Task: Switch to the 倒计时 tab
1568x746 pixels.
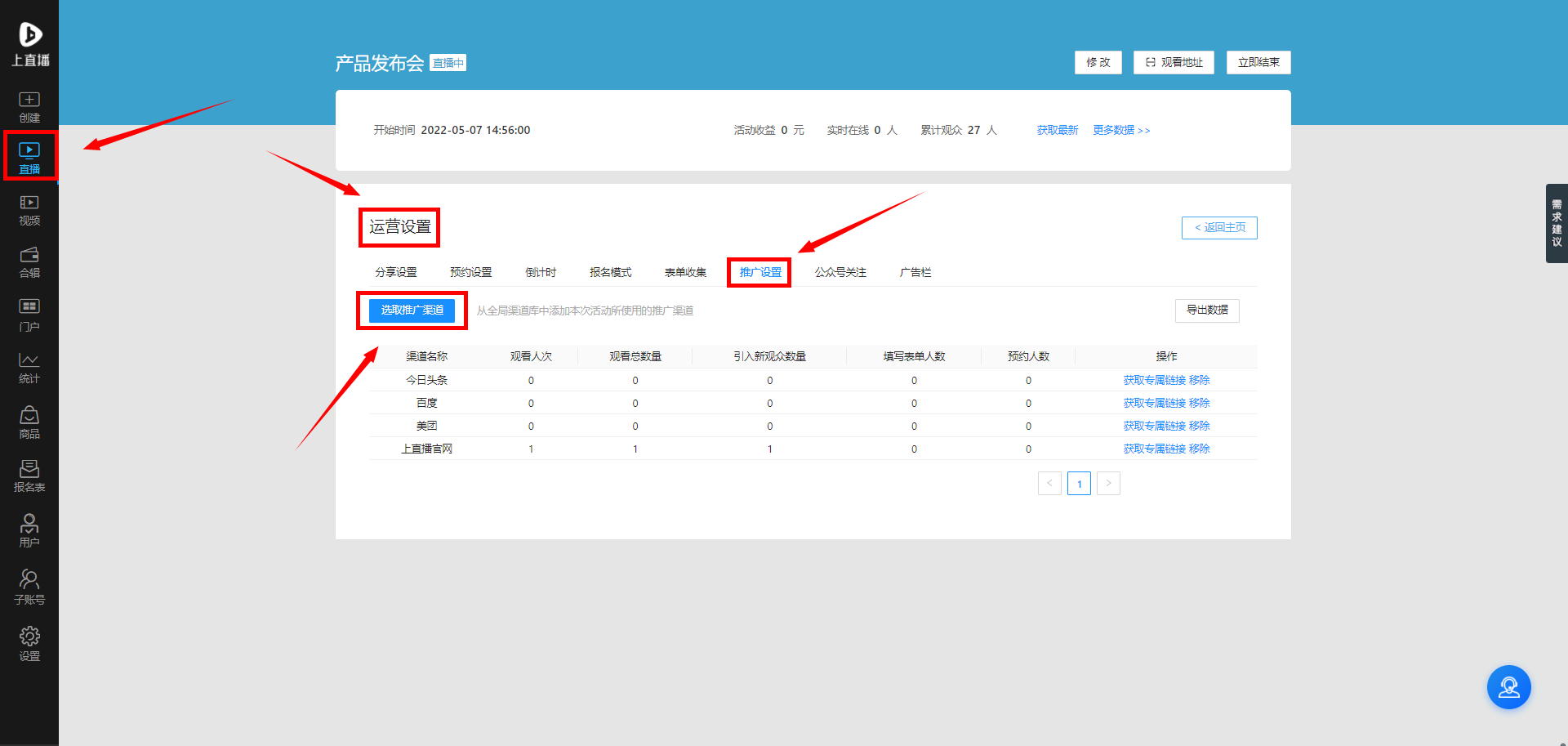Action: [541, 272]
